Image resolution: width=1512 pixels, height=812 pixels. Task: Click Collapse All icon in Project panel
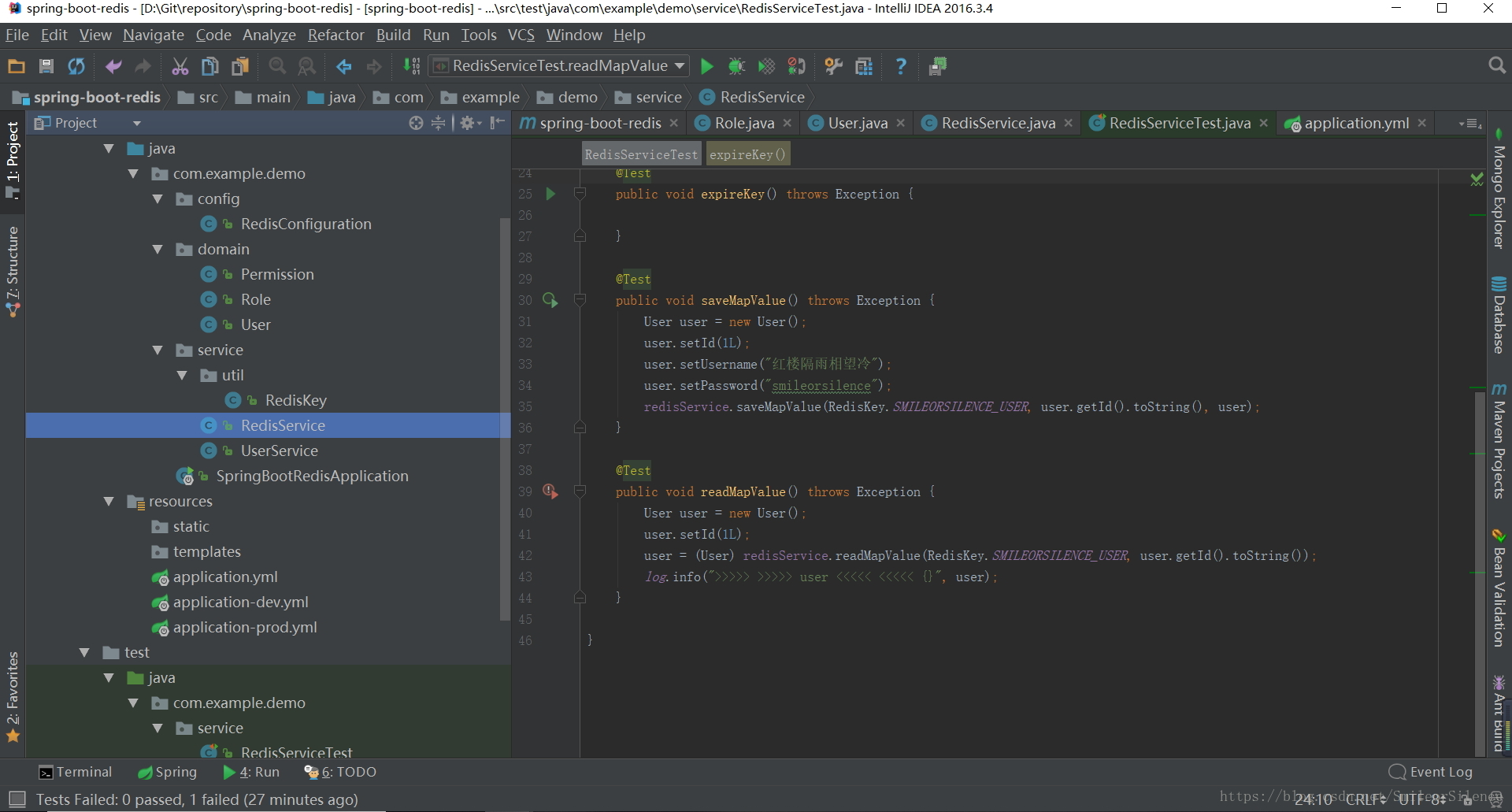(439, 123)
